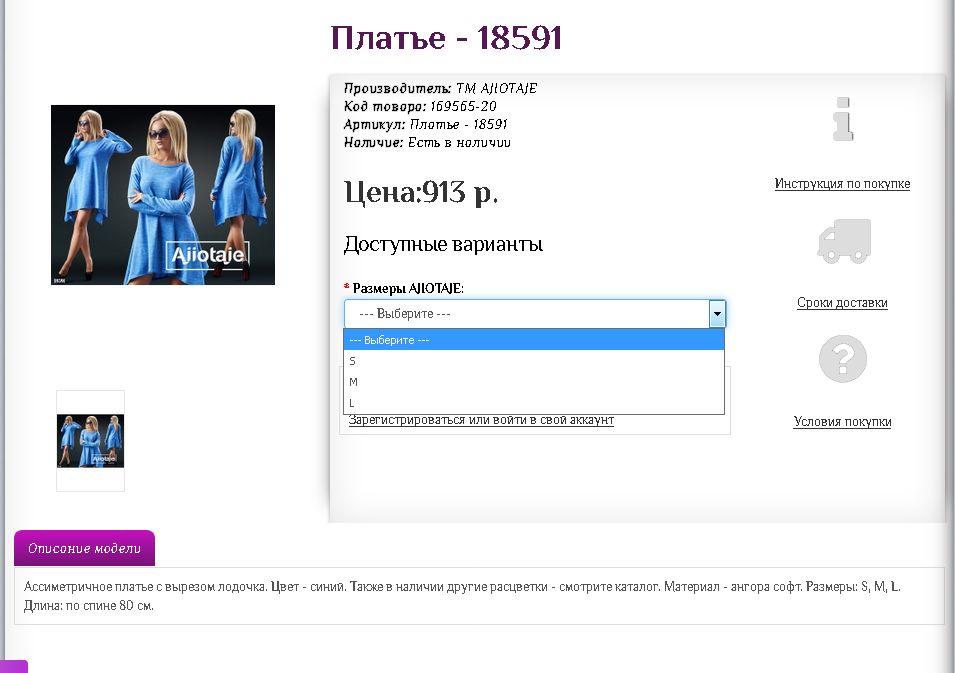
Task: Select size S from the list
Action: [534, 361]
